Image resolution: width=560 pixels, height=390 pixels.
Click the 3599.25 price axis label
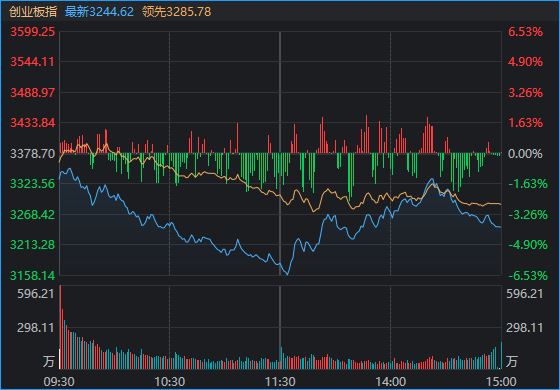coord(32,32)
